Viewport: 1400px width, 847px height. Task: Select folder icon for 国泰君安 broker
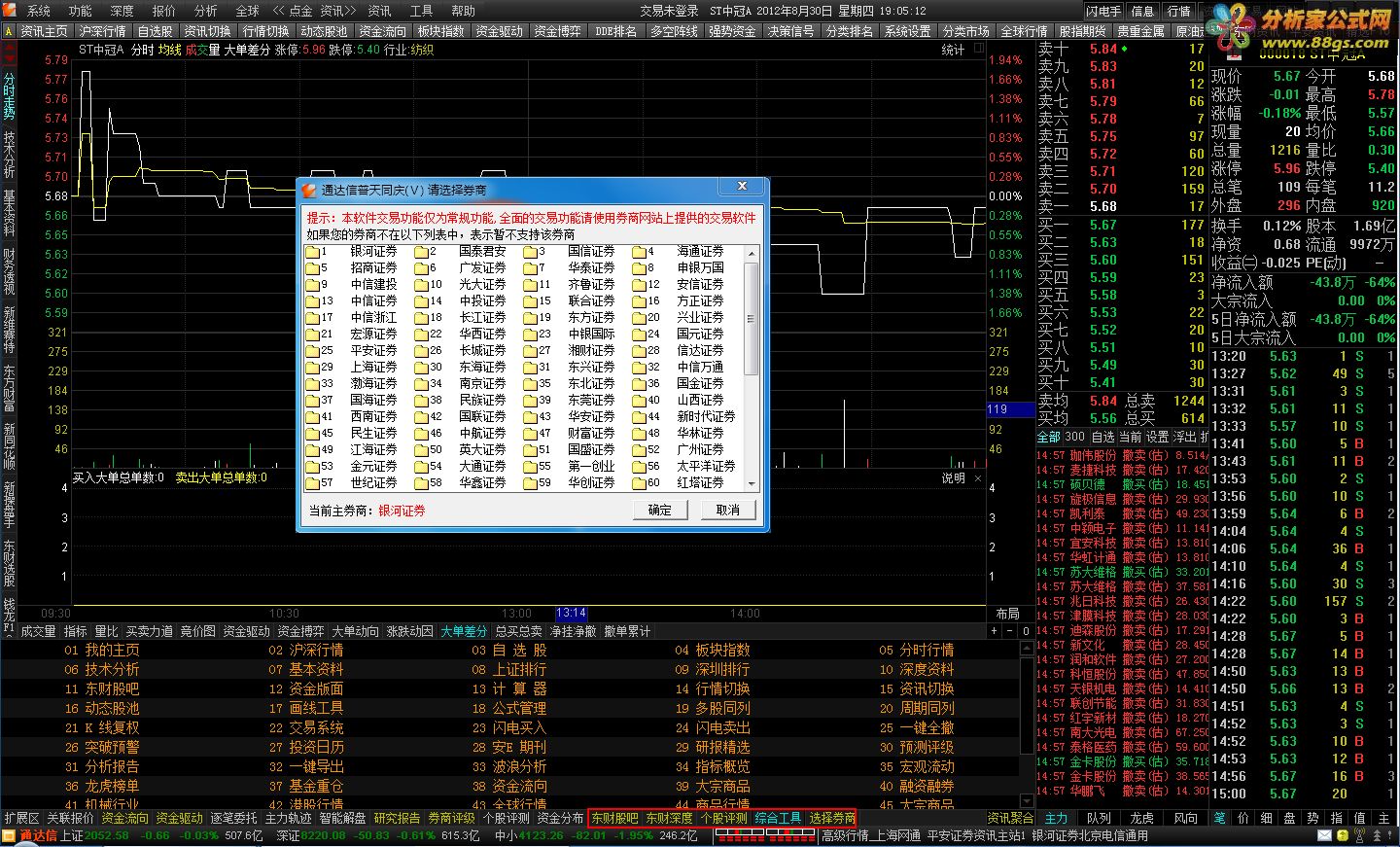click(x=422, y=252)
